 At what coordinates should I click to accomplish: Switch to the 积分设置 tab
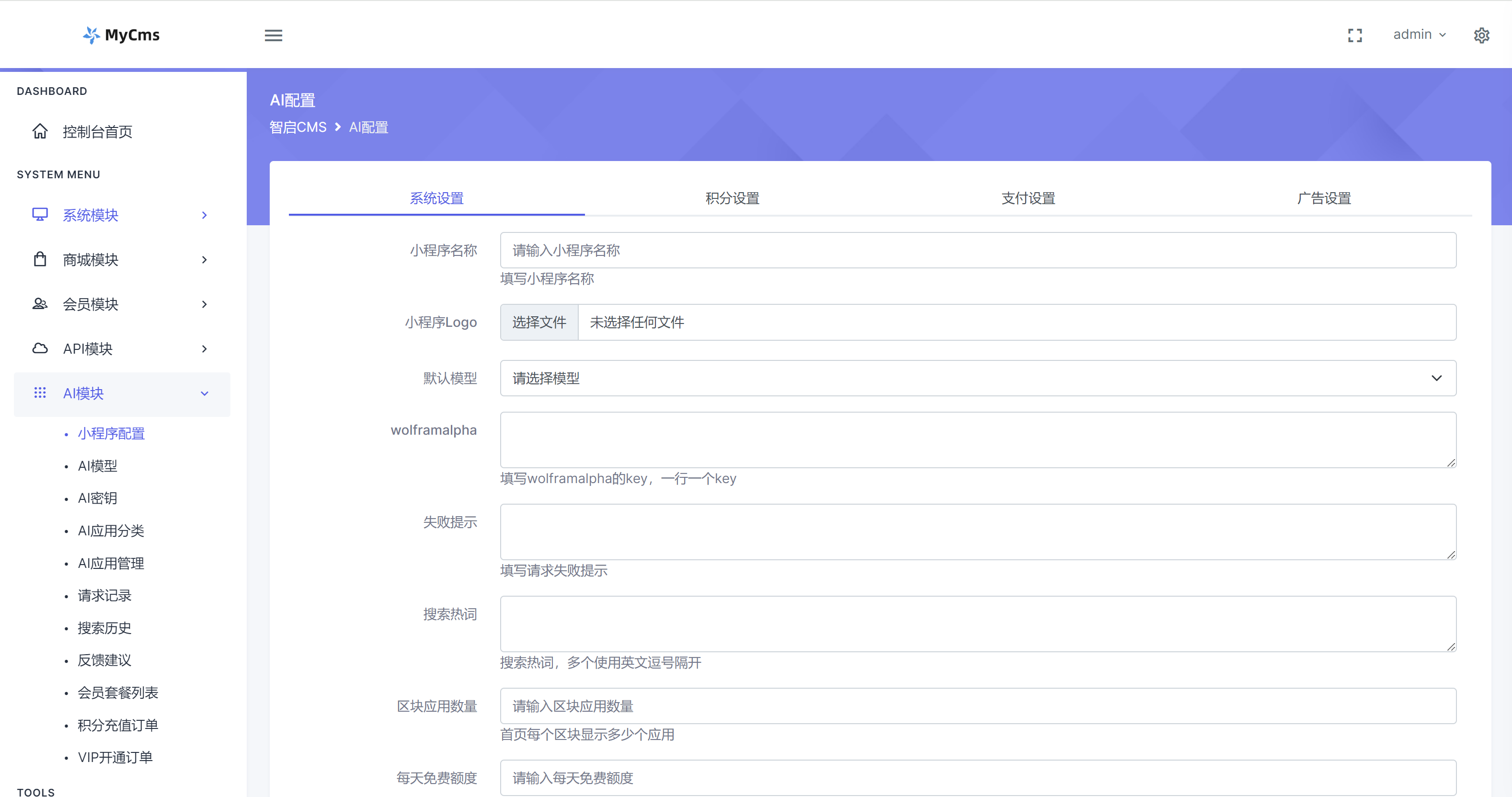(x=733, y=198)
